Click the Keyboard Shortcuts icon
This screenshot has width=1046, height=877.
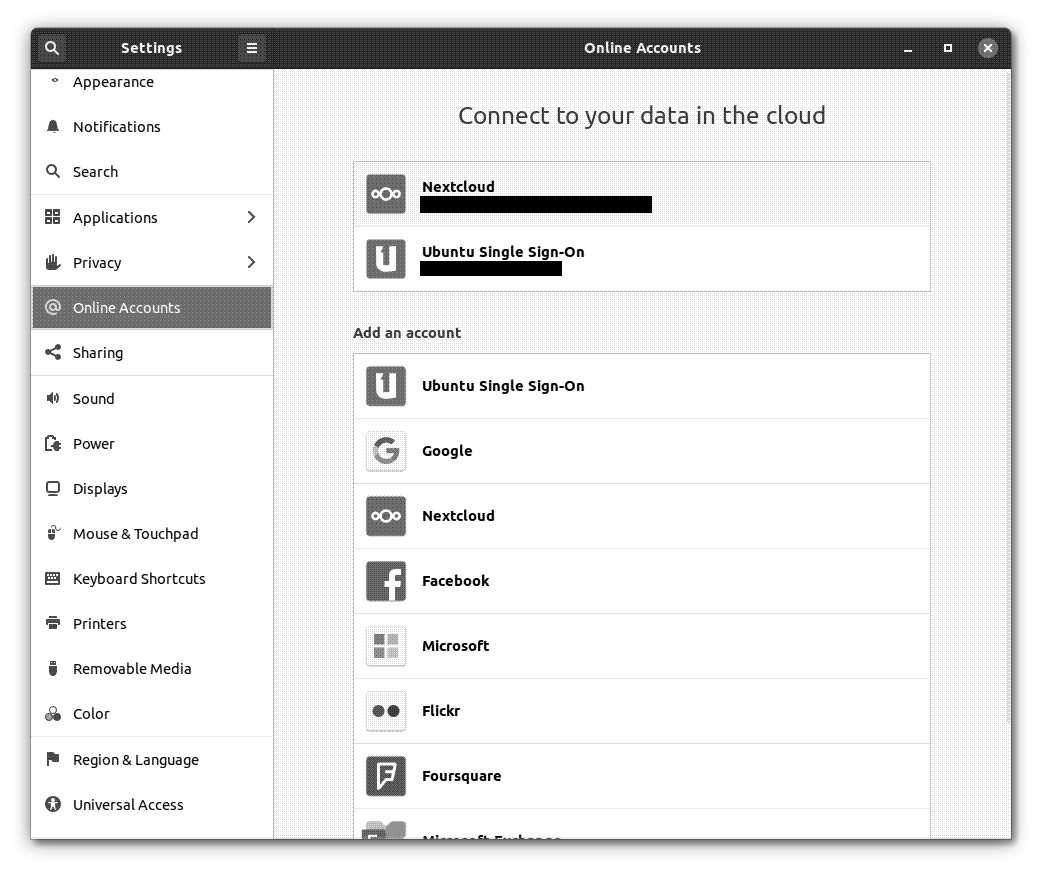53,578
